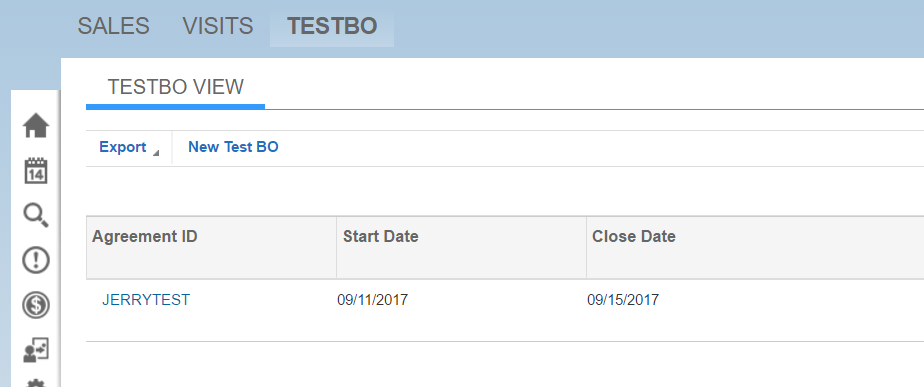Image resolution: width=924 pixels, height=387 pixels.
Task: Select the TESTBO top navigation tab
Action: point(332,27)
